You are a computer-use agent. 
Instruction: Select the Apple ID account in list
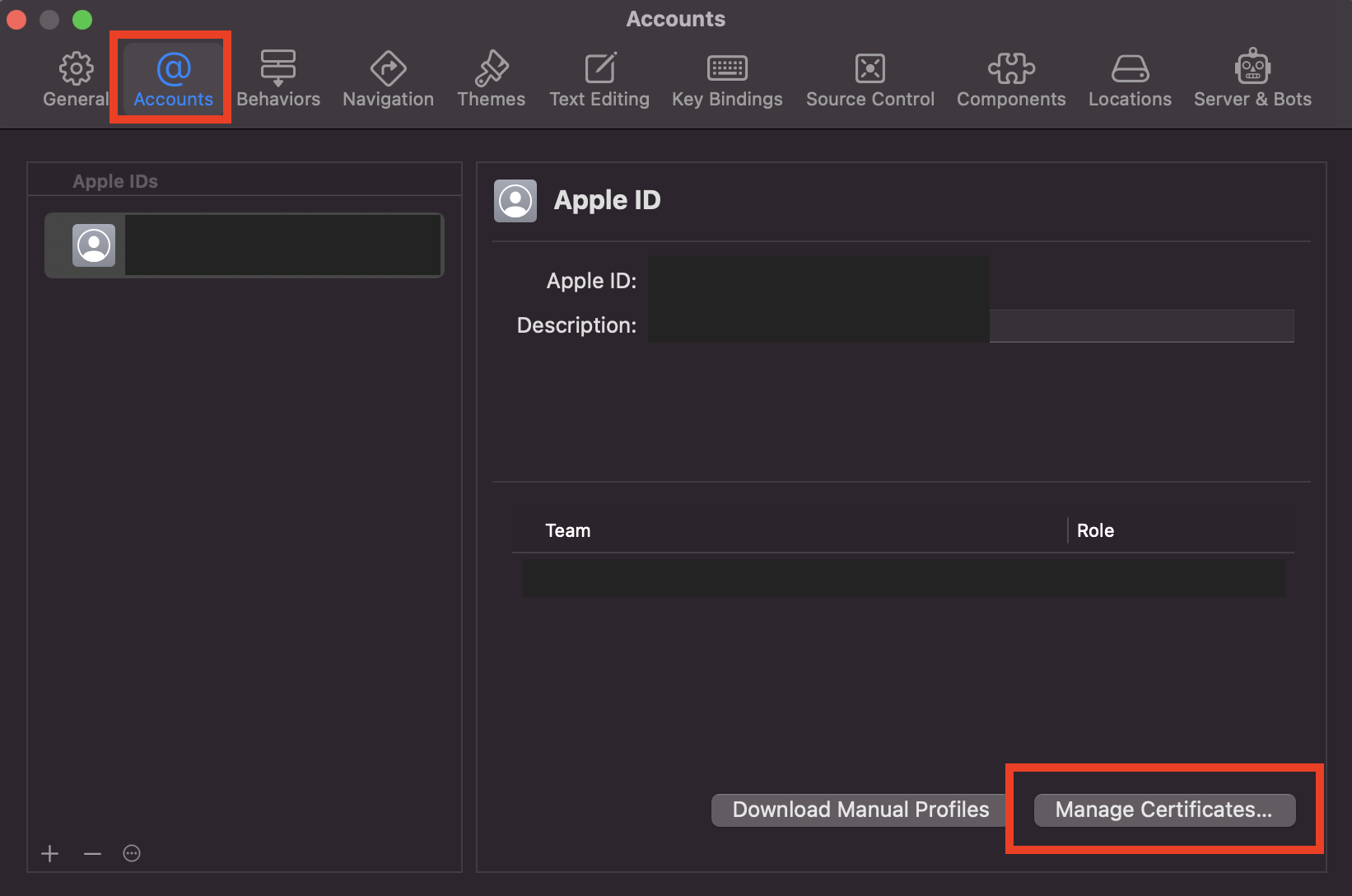pos(245,245)
